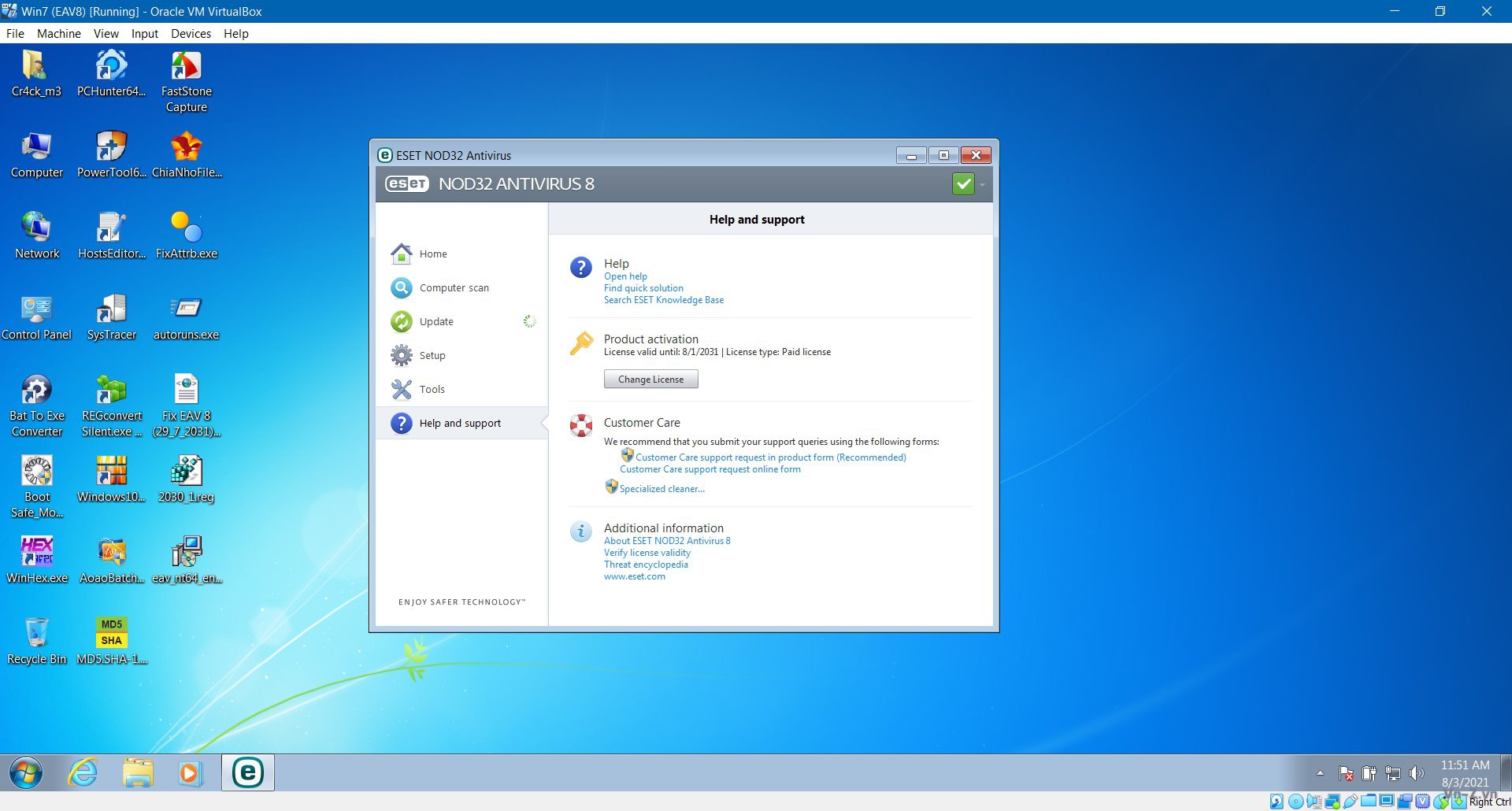Open the VirtualBox Machine menu

[x=58, y=34]
